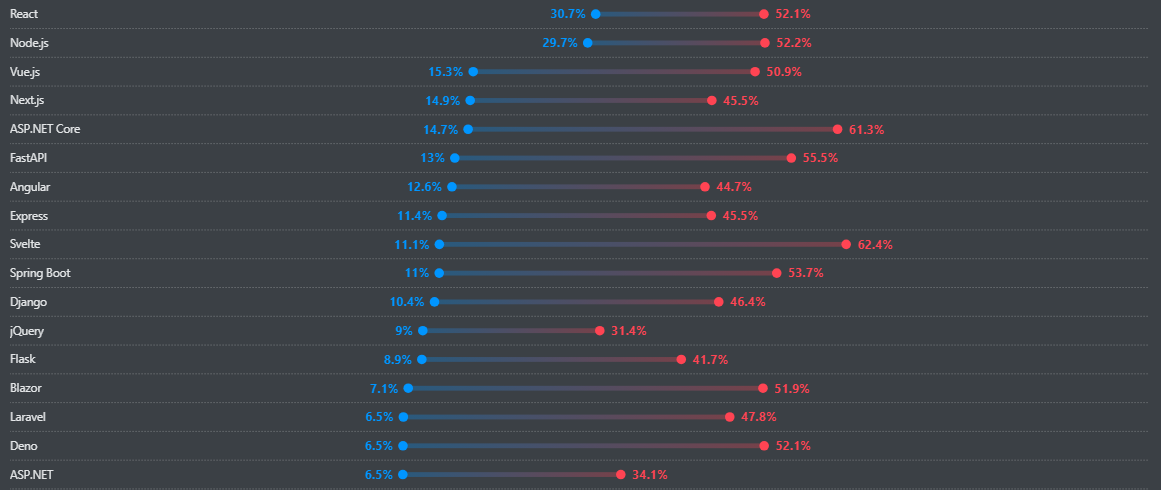Click the Flask range bar
Viewport: 1161px width, 490px height.
click(x=551, y=360)
